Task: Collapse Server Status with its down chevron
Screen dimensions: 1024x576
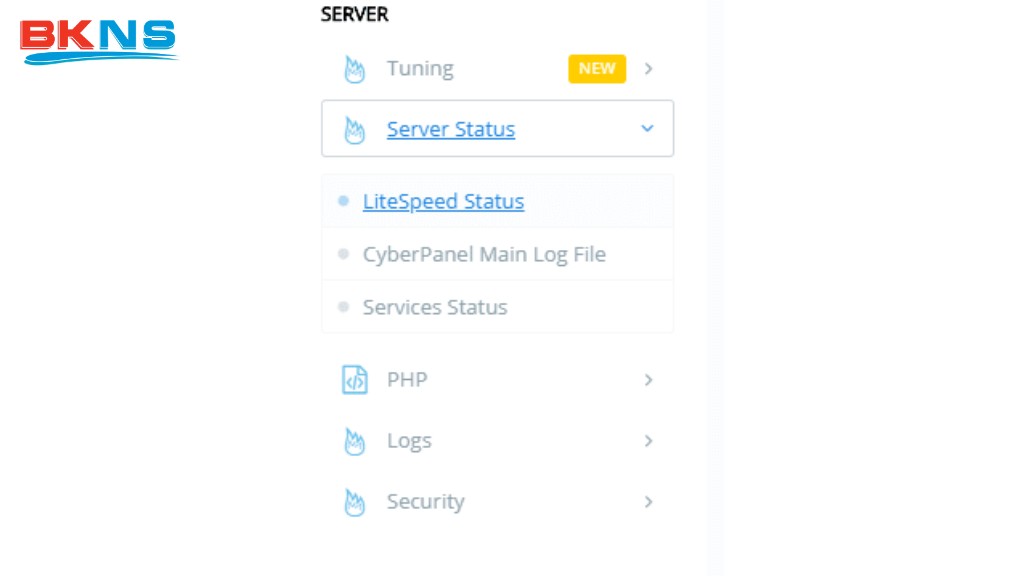Action: 647,129
